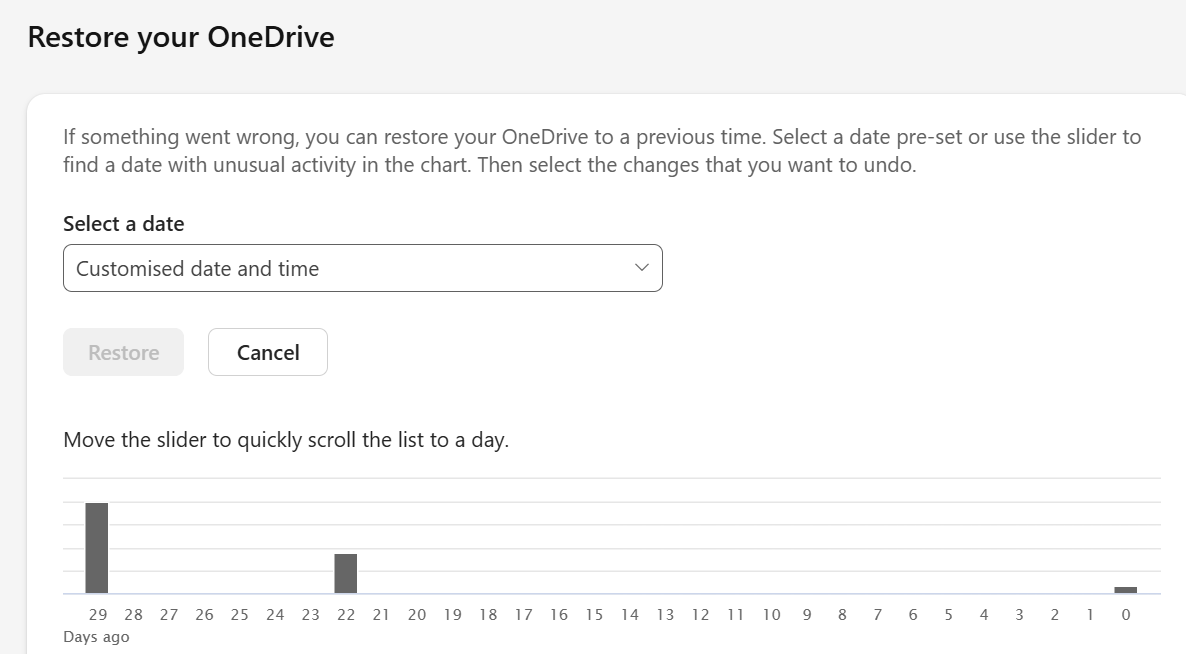Jump to day 15 on the chart axis
The image size is (1186, 654).
tap(594, 615)
